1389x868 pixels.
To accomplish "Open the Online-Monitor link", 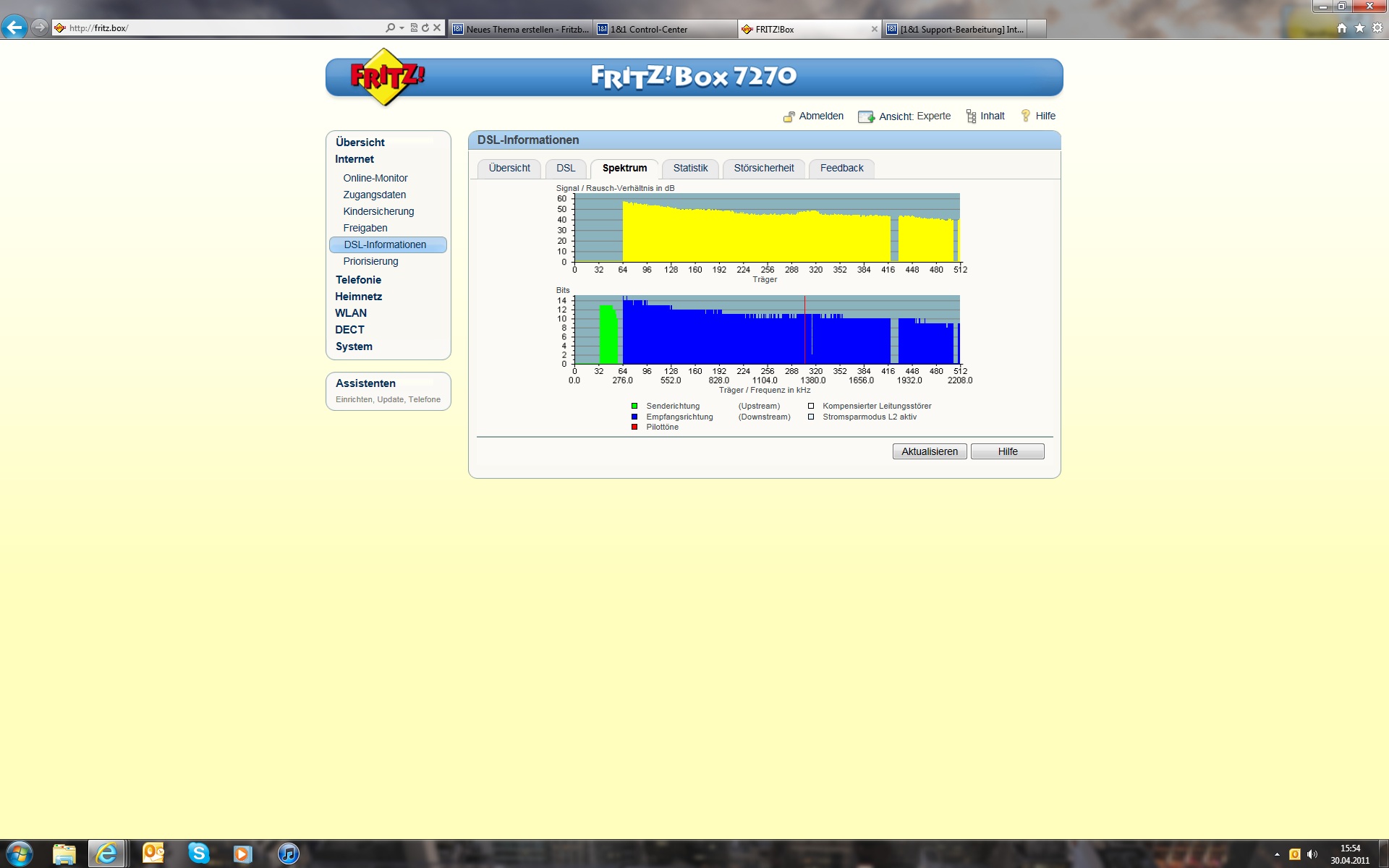I will 375,178.
